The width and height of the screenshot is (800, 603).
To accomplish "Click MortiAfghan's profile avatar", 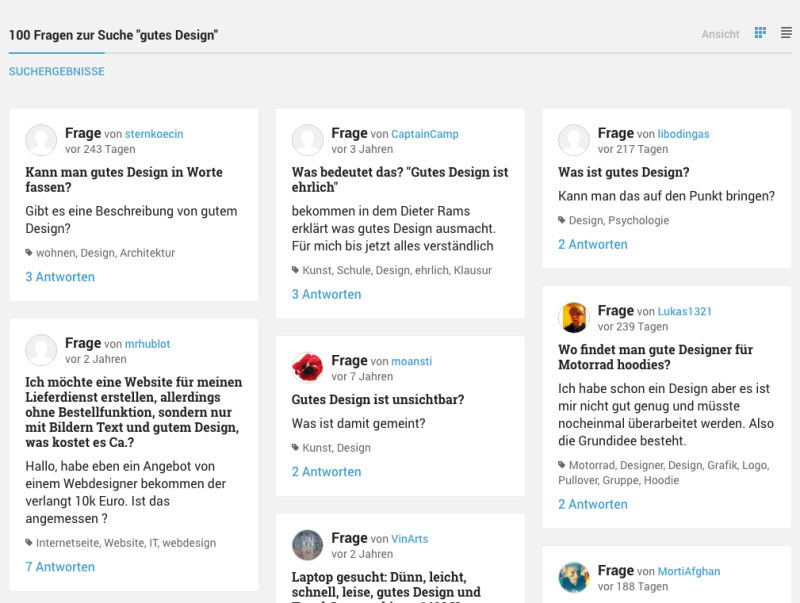I will point(574,578).
